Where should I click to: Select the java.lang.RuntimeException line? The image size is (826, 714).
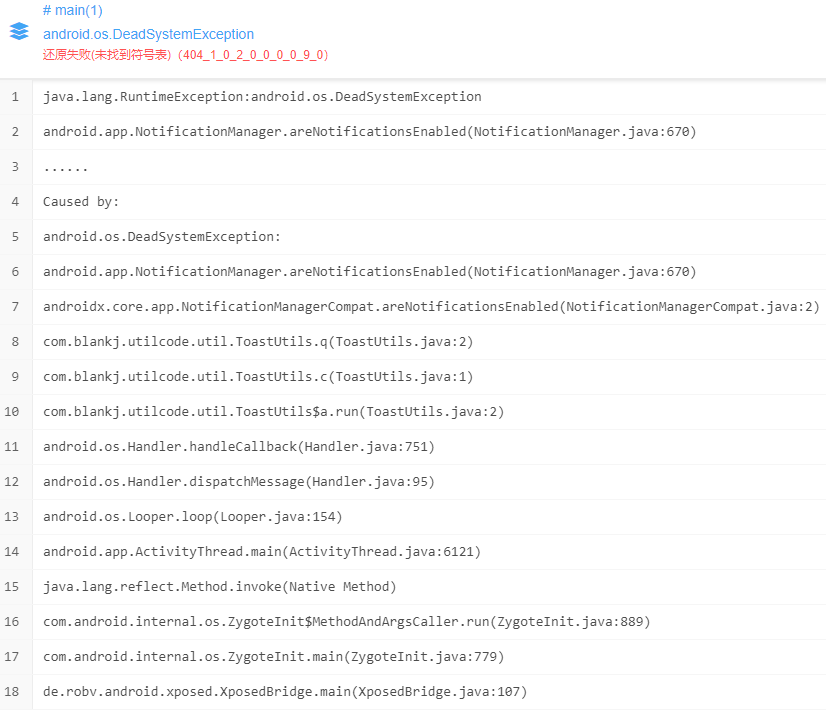[260, 96]
